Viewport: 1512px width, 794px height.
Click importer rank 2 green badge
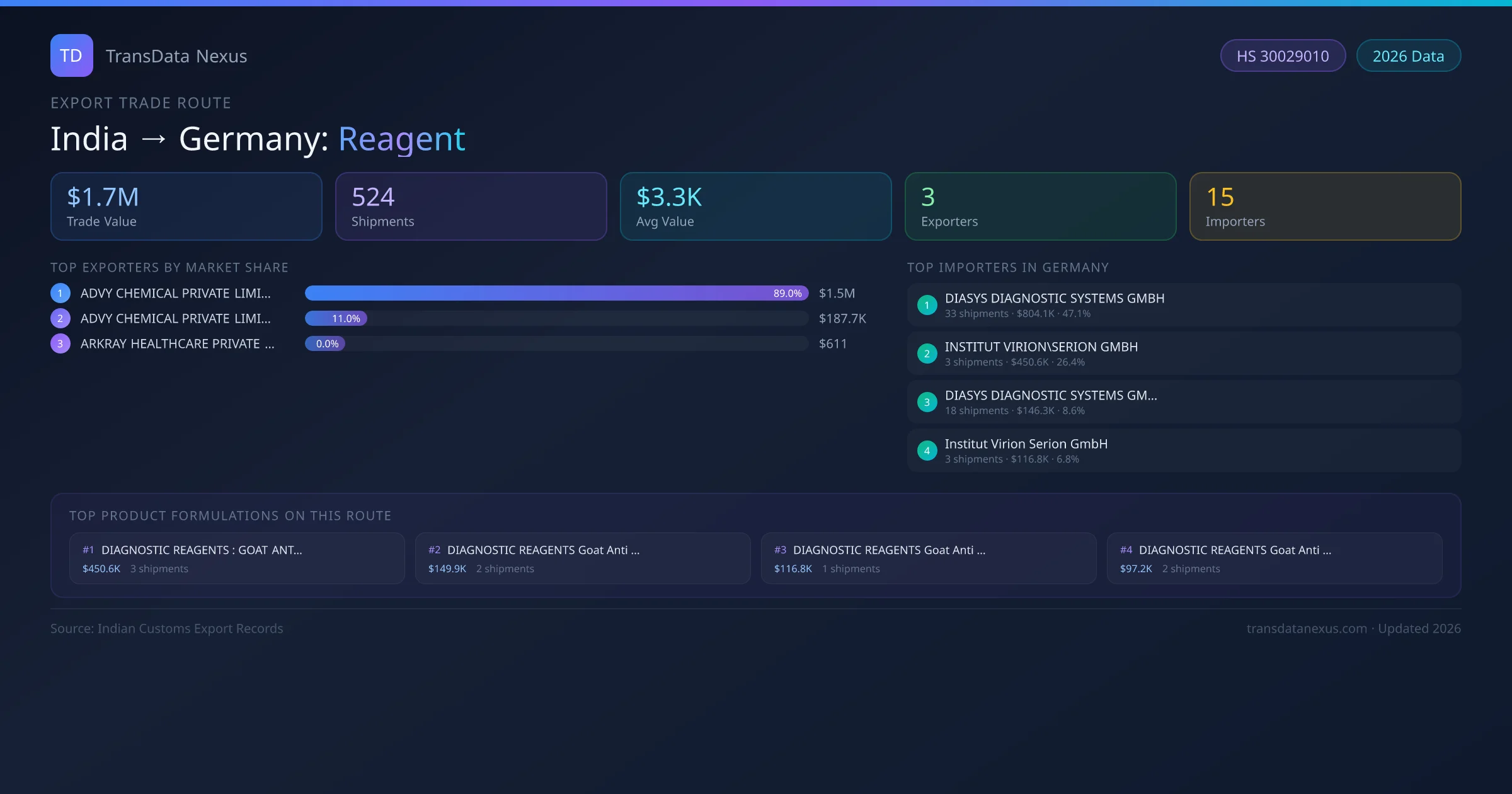tap(927, 354)
